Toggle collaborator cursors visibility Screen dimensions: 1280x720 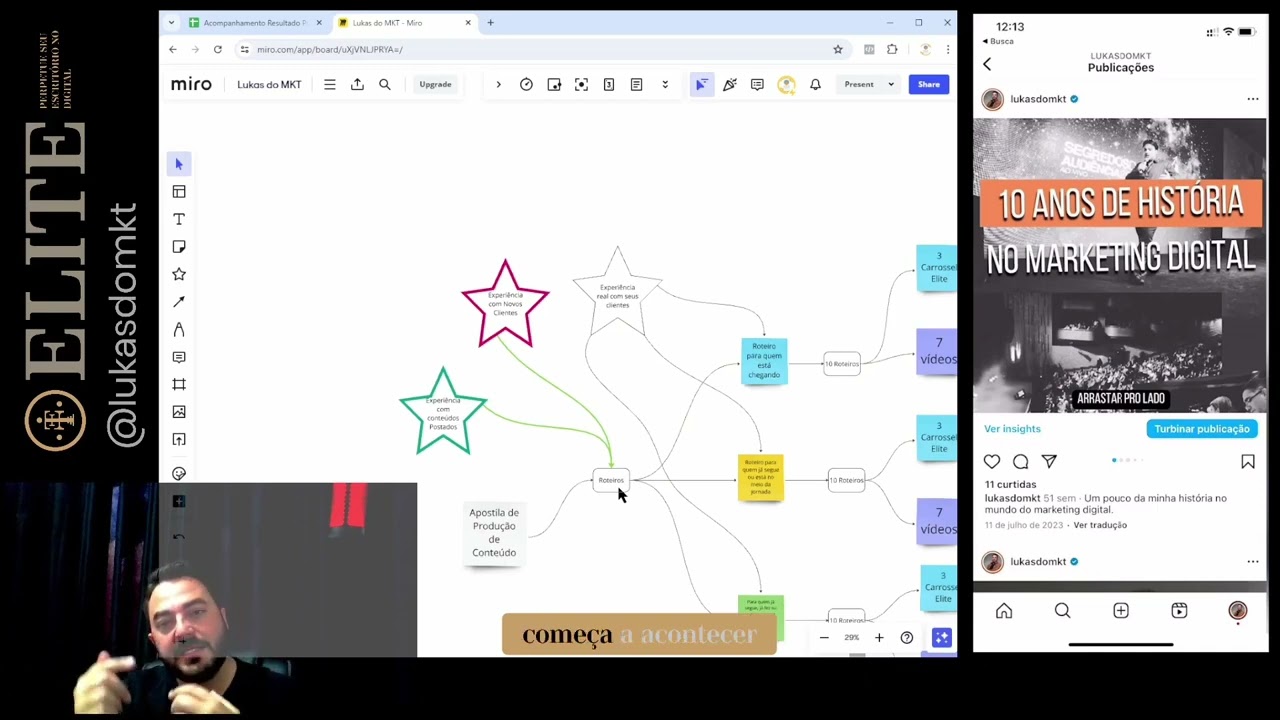coord(701,85)
